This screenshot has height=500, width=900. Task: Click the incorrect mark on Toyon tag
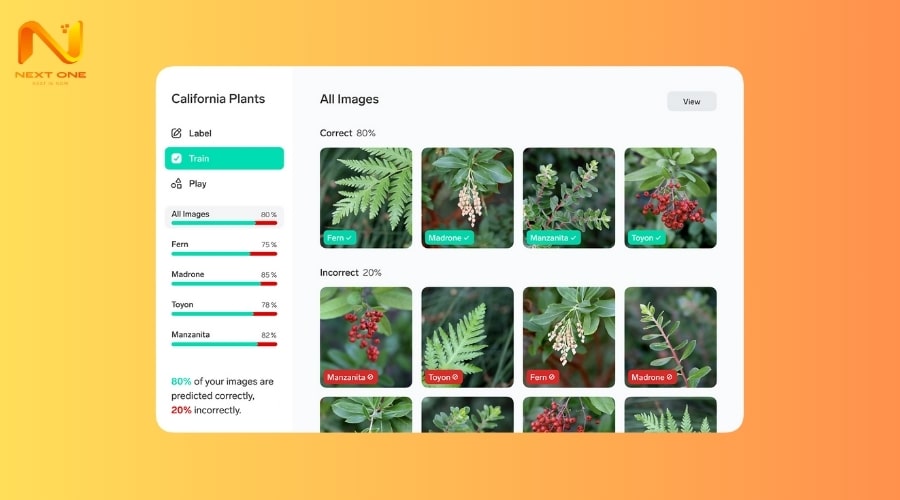(x=455, y=377)
